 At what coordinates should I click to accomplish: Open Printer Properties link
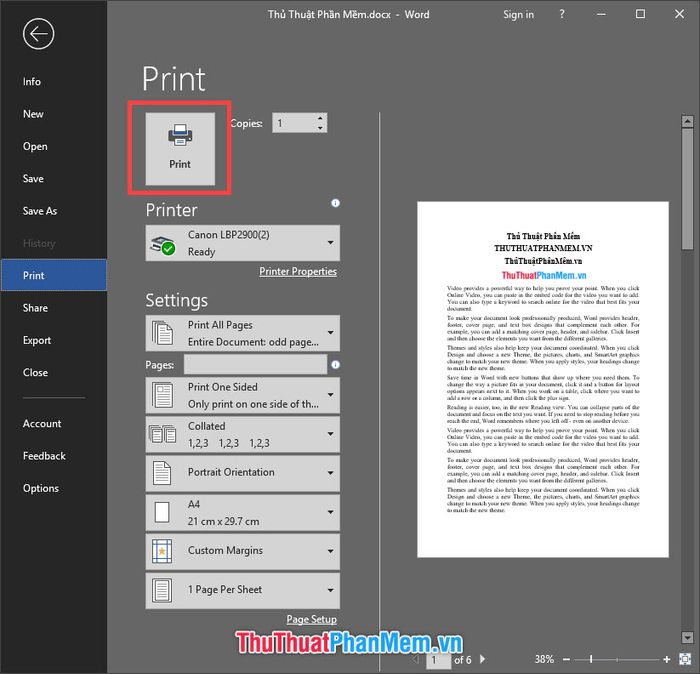pyautogui.click(x=298, y=271)
